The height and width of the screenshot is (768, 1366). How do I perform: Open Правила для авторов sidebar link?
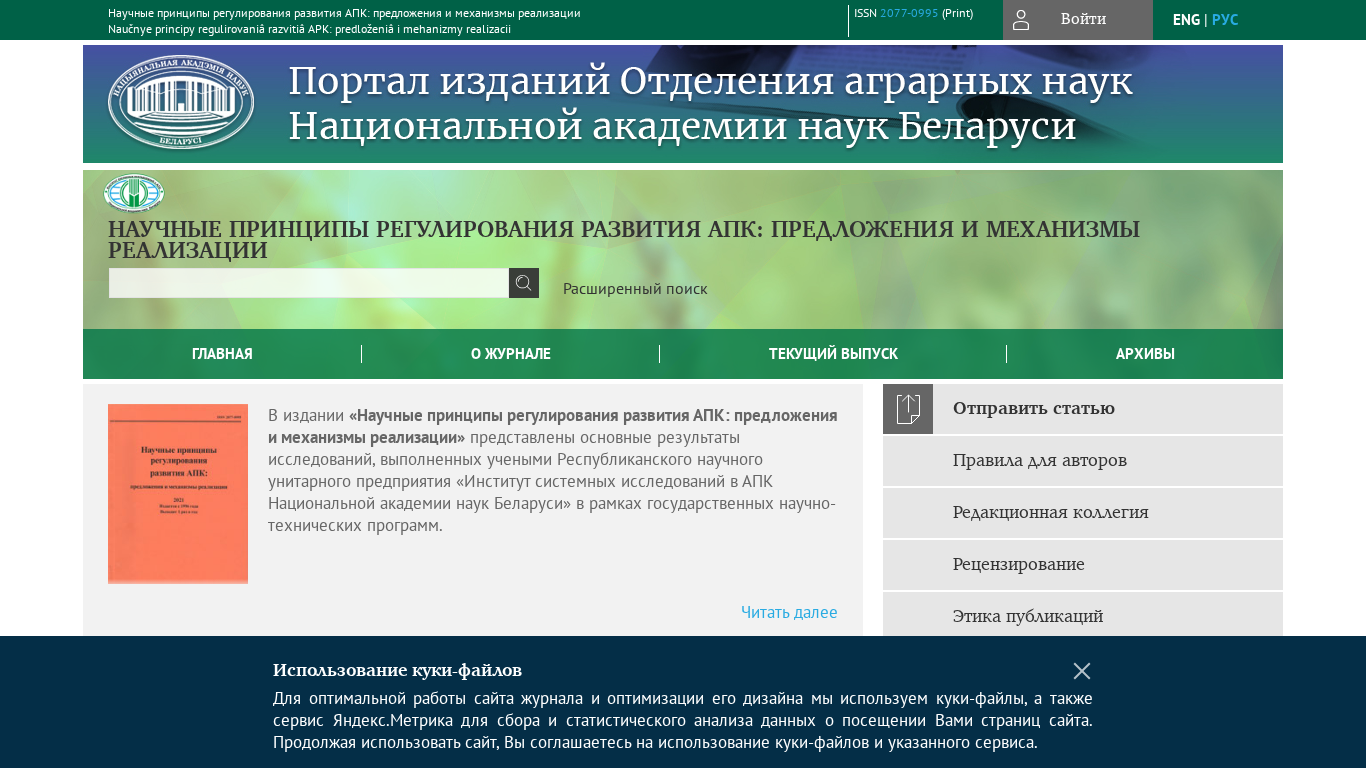coord(1040,460)
